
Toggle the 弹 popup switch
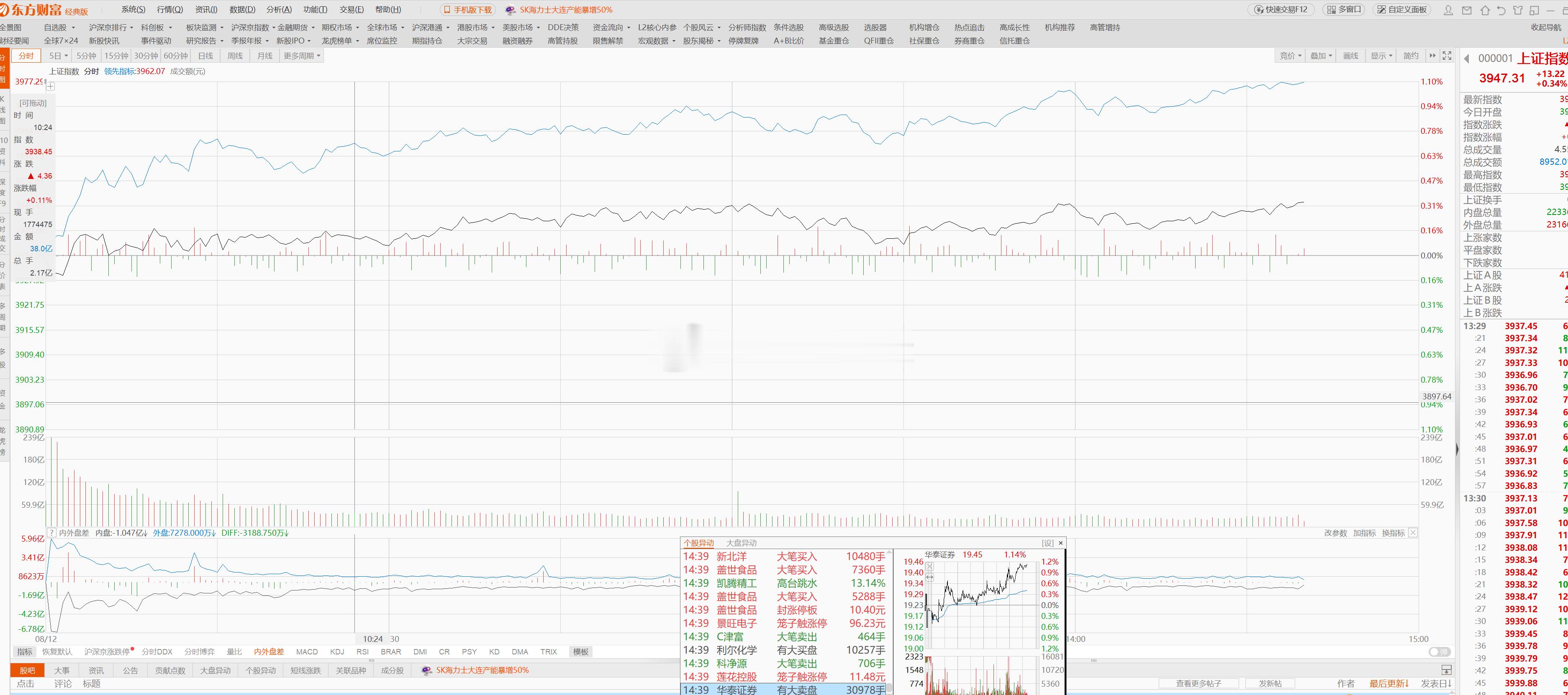(1440, 652)
